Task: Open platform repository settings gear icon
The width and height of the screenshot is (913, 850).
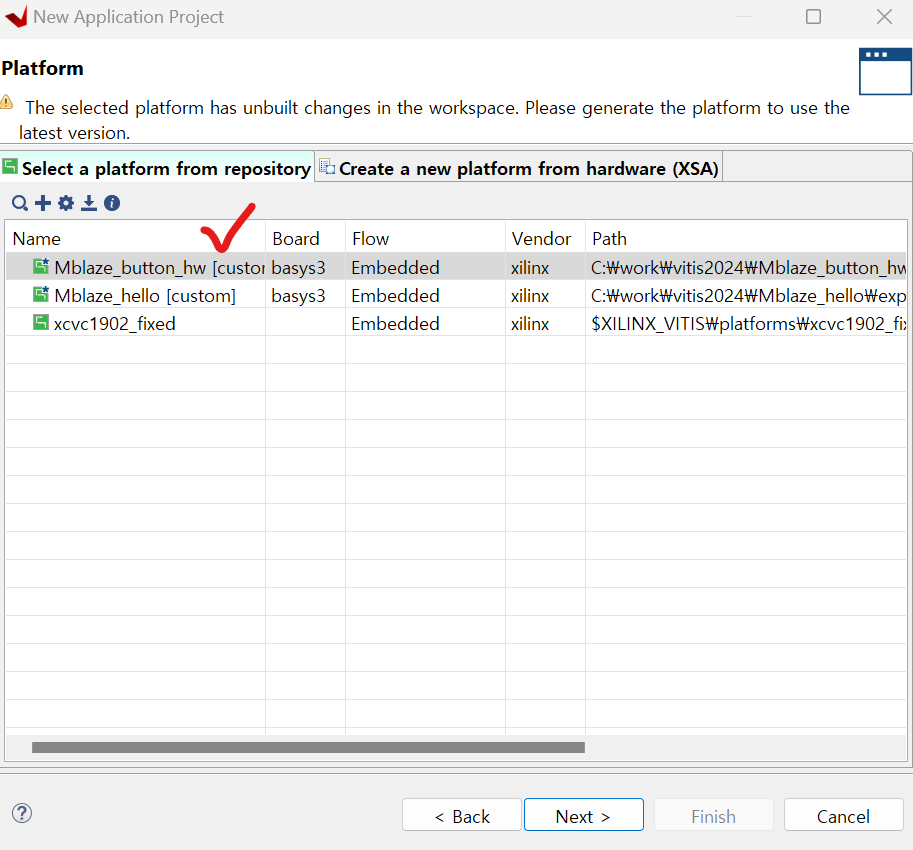Action: [66, 203]
